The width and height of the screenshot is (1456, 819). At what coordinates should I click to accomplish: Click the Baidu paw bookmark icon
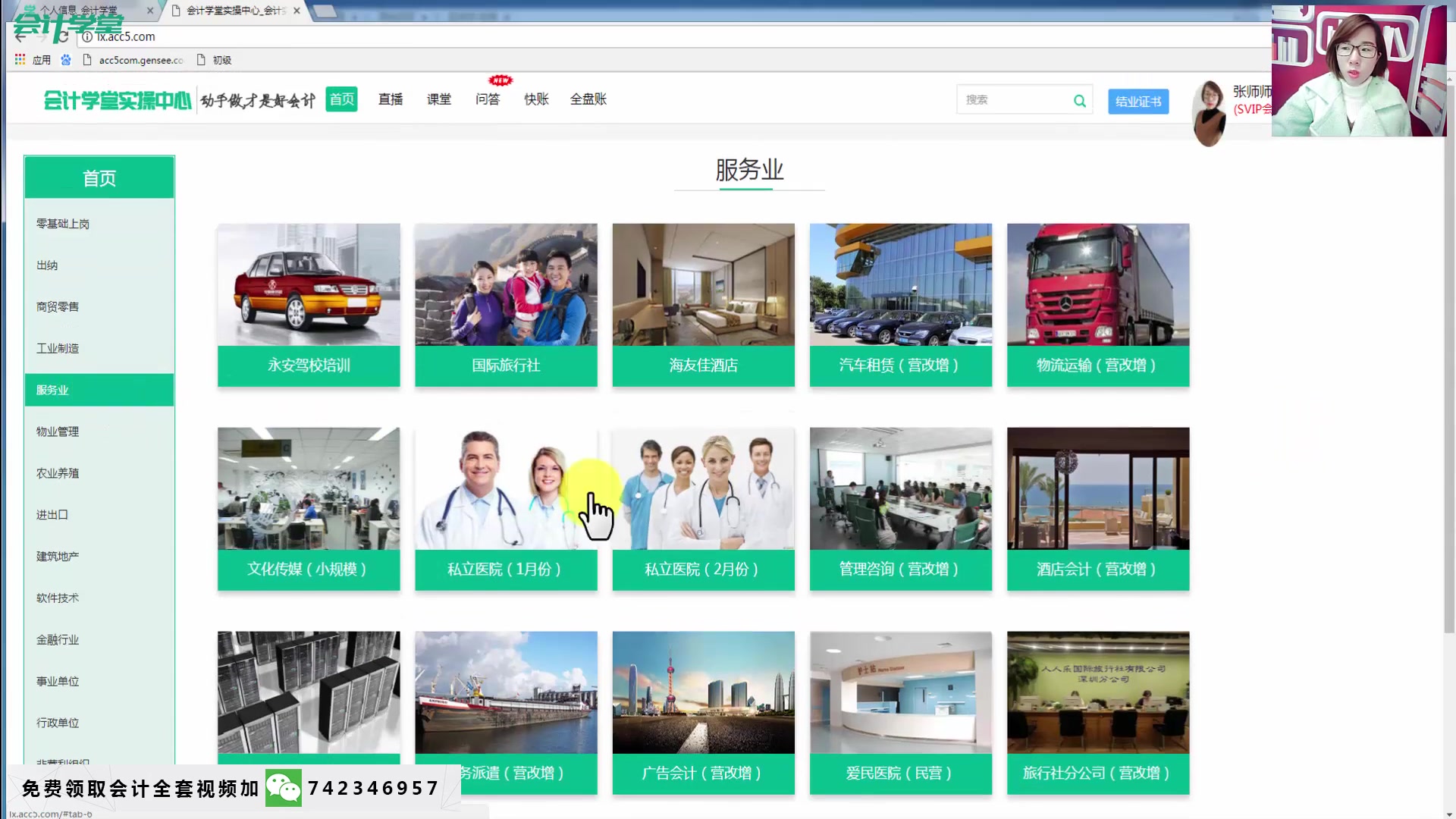66,60
